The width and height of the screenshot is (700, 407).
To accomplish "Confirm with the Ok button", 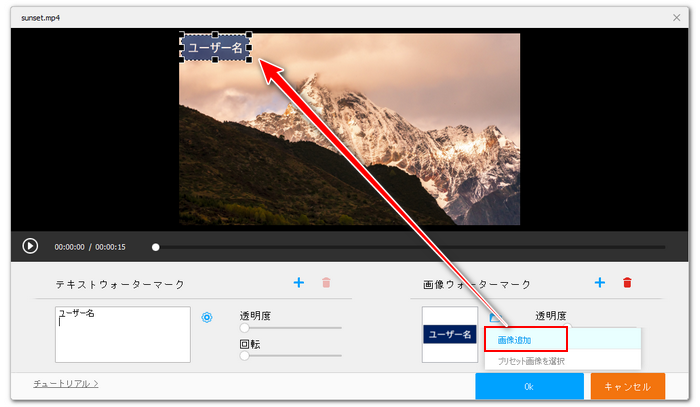I will coord(529,386).
